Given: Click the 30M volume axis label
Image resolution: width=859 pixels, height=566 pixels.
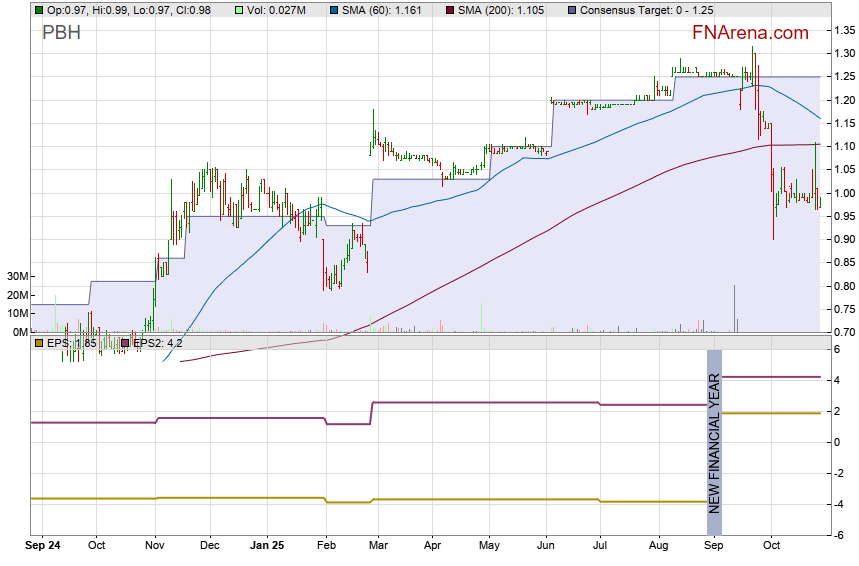Looking at the screenshot, I should 15,276.
